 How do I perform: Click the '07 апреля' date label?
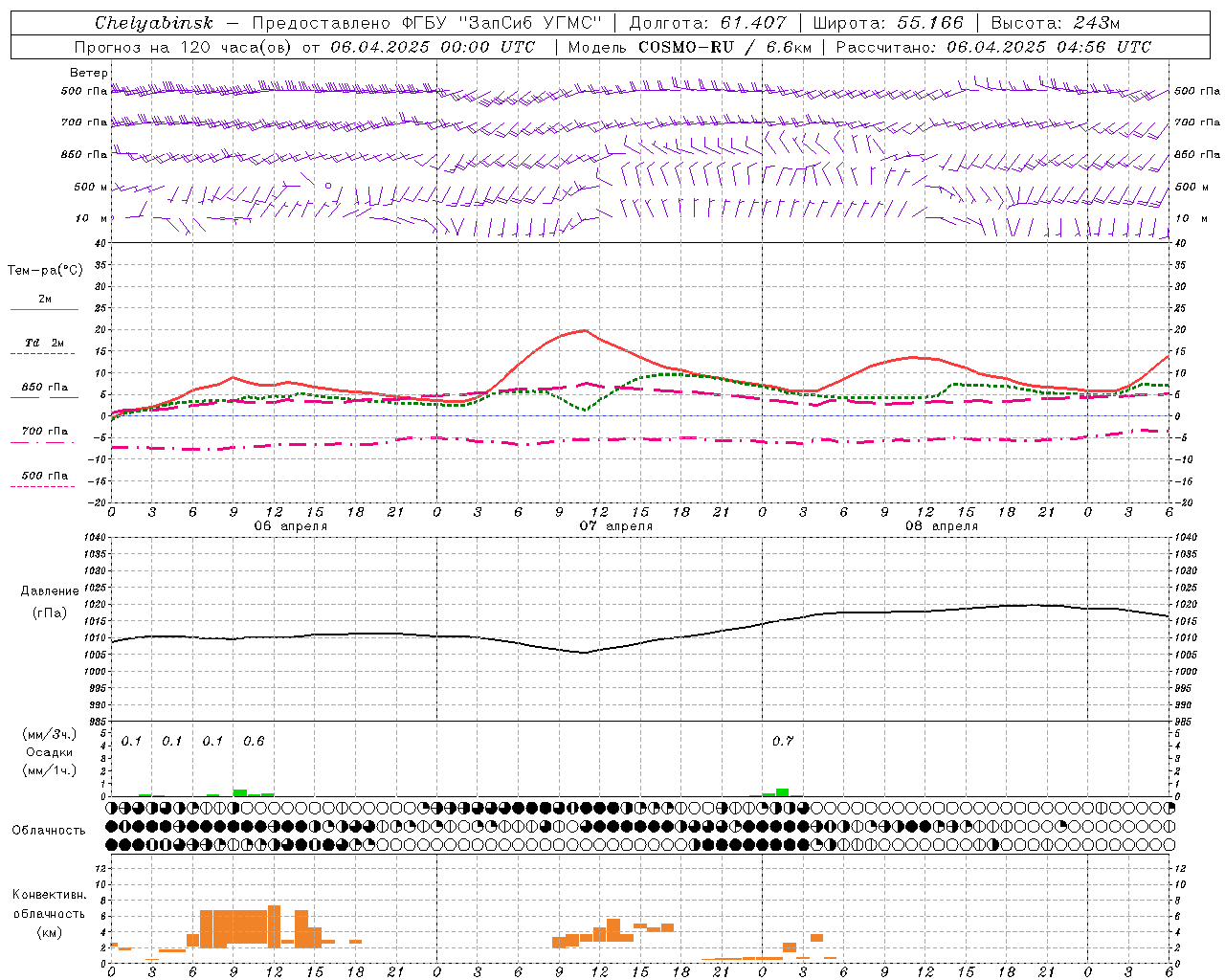(x=616, y=526)
